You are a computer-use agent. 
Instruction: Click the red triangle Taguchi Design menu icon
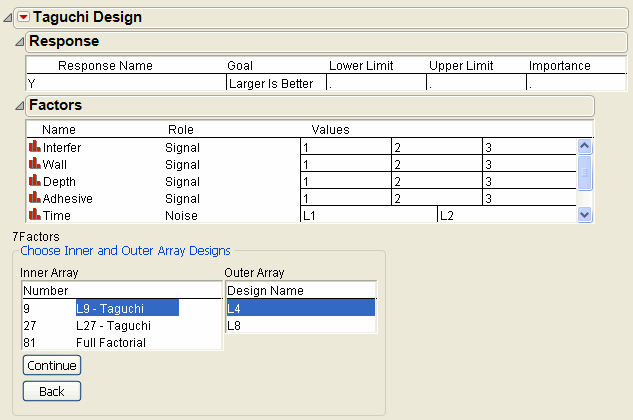click(24, 17)
